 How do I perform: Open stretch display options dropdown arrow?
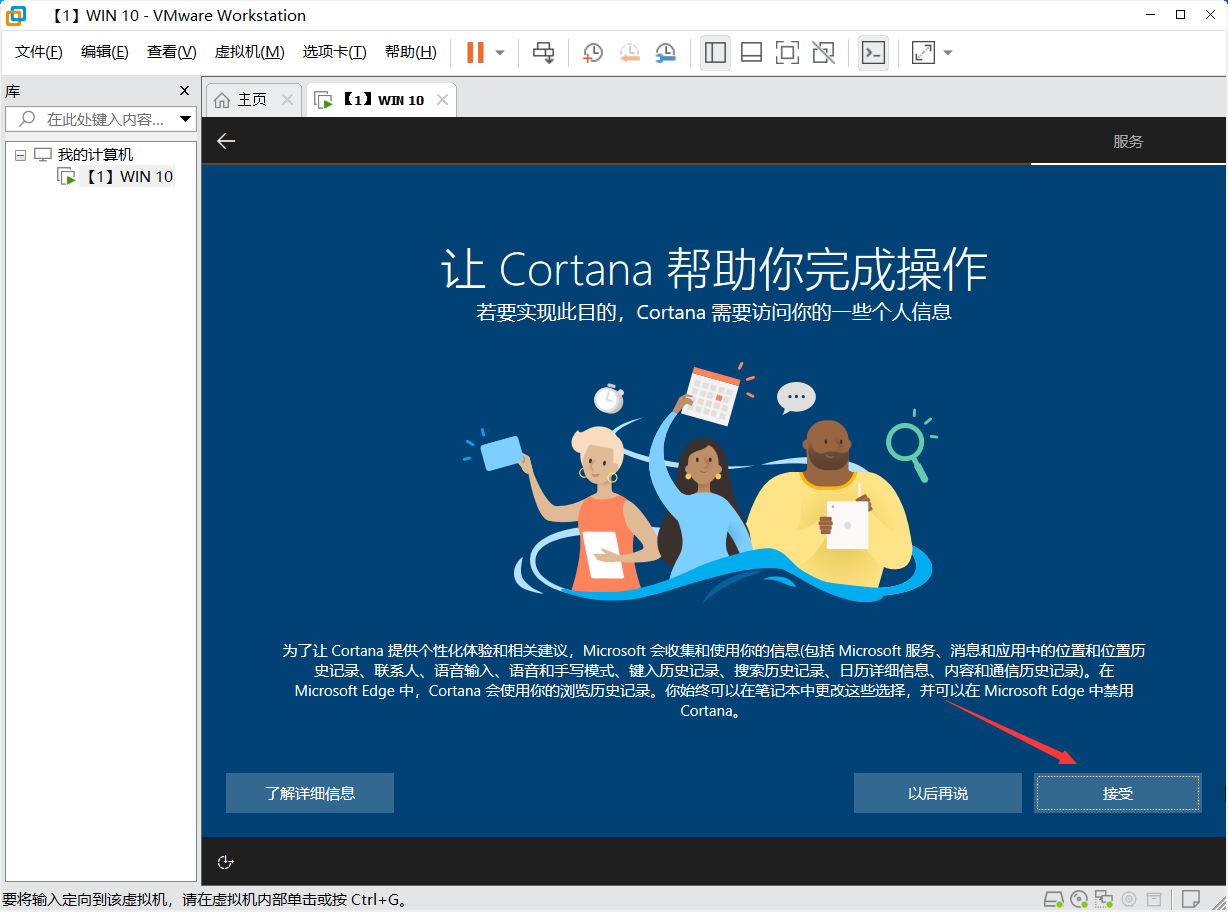point(948,52)
